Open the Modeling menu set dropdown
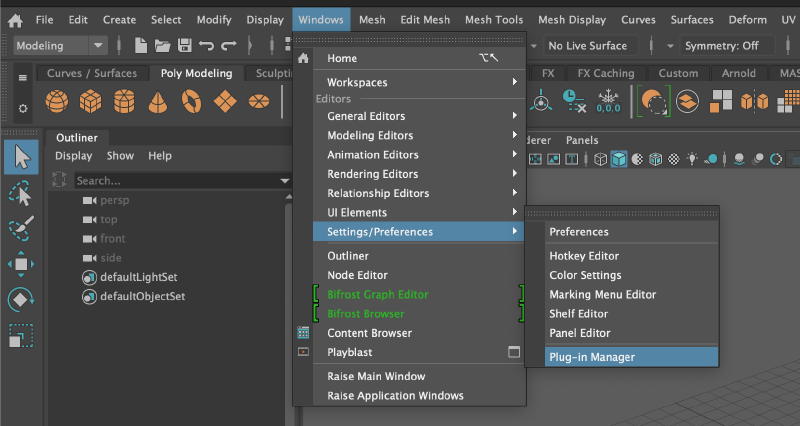Screen dimensions: 800x426 (60, 45)
